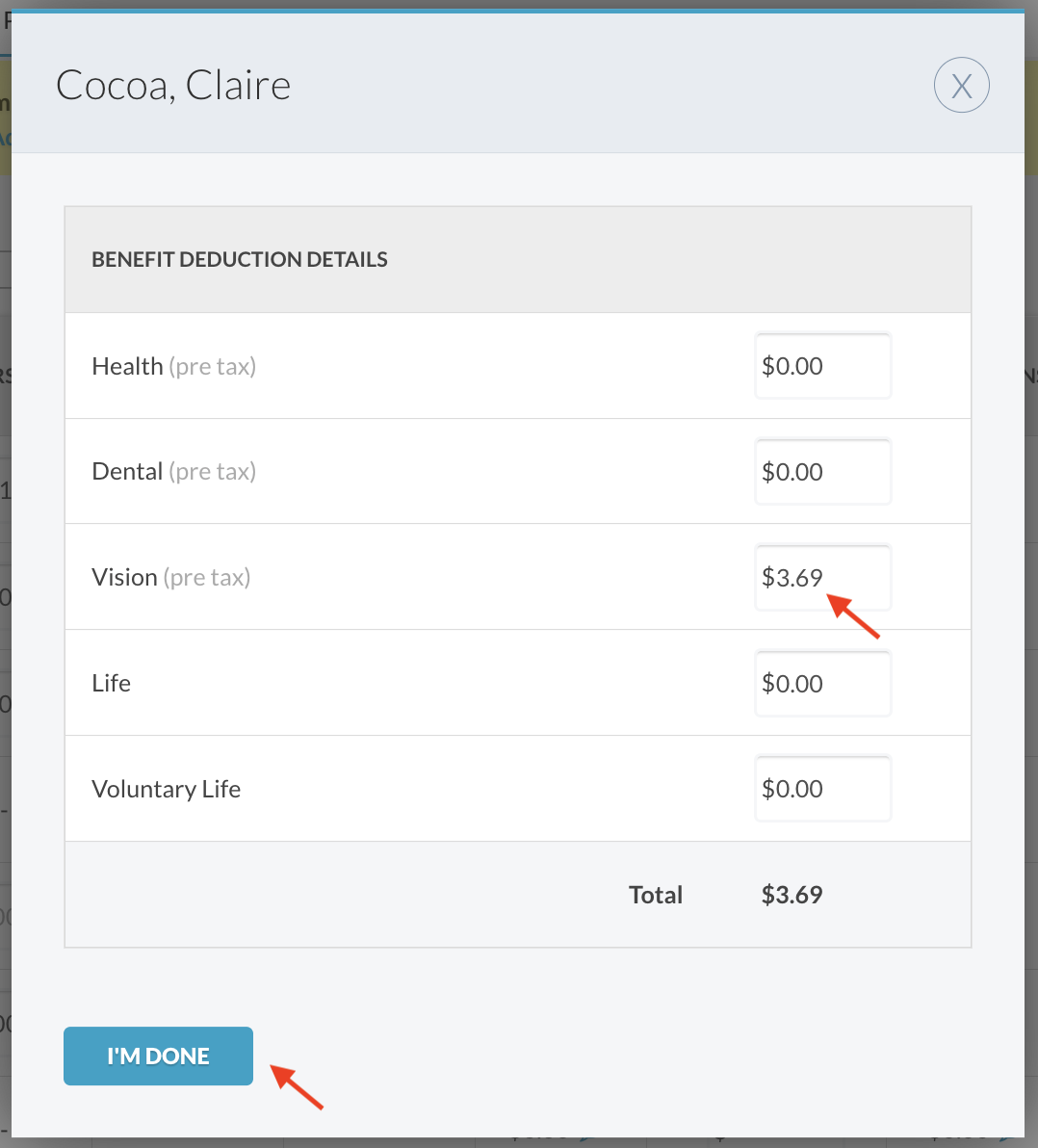Click blank header bar beside employee name
This screenshot has width=1038, height=1148.
coord(597,86)
